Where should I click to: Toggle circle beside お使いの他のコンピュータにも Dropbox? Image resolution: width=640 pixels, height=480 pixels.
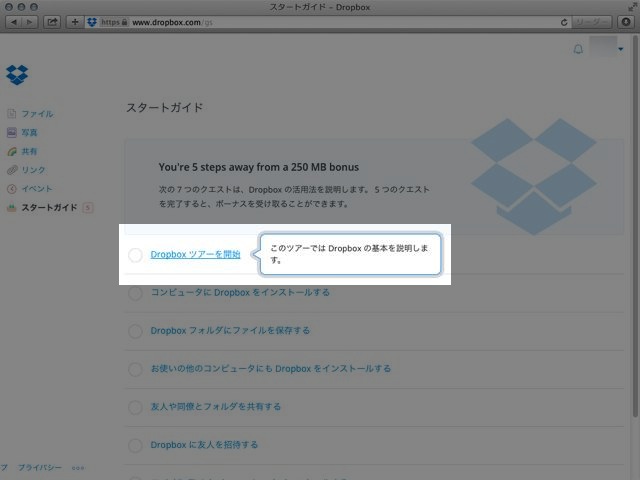pyautogui.click(x=135, y=369)
